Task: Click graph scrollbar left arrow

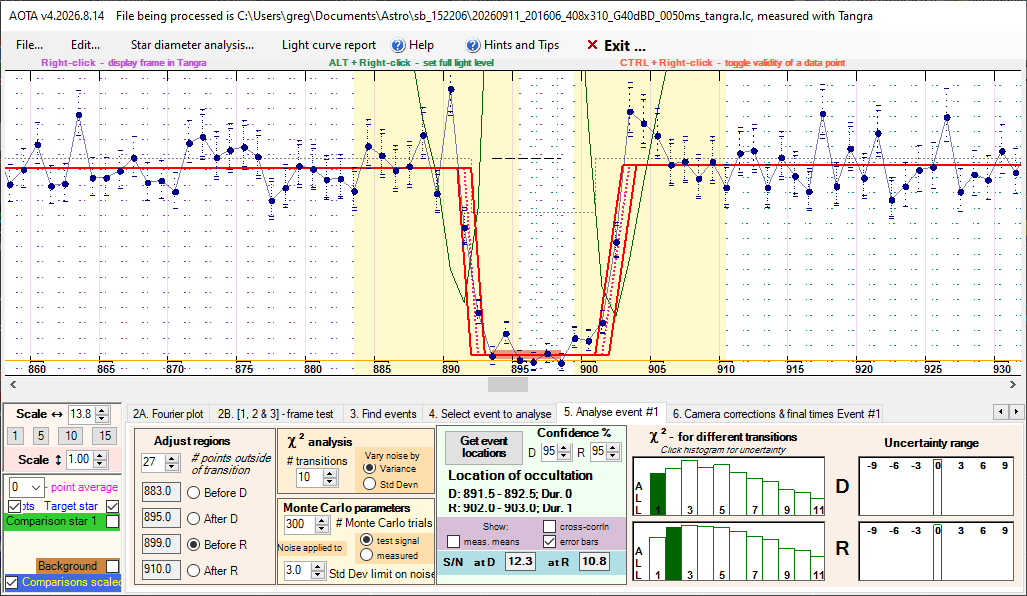Action: tap(12, 384)
